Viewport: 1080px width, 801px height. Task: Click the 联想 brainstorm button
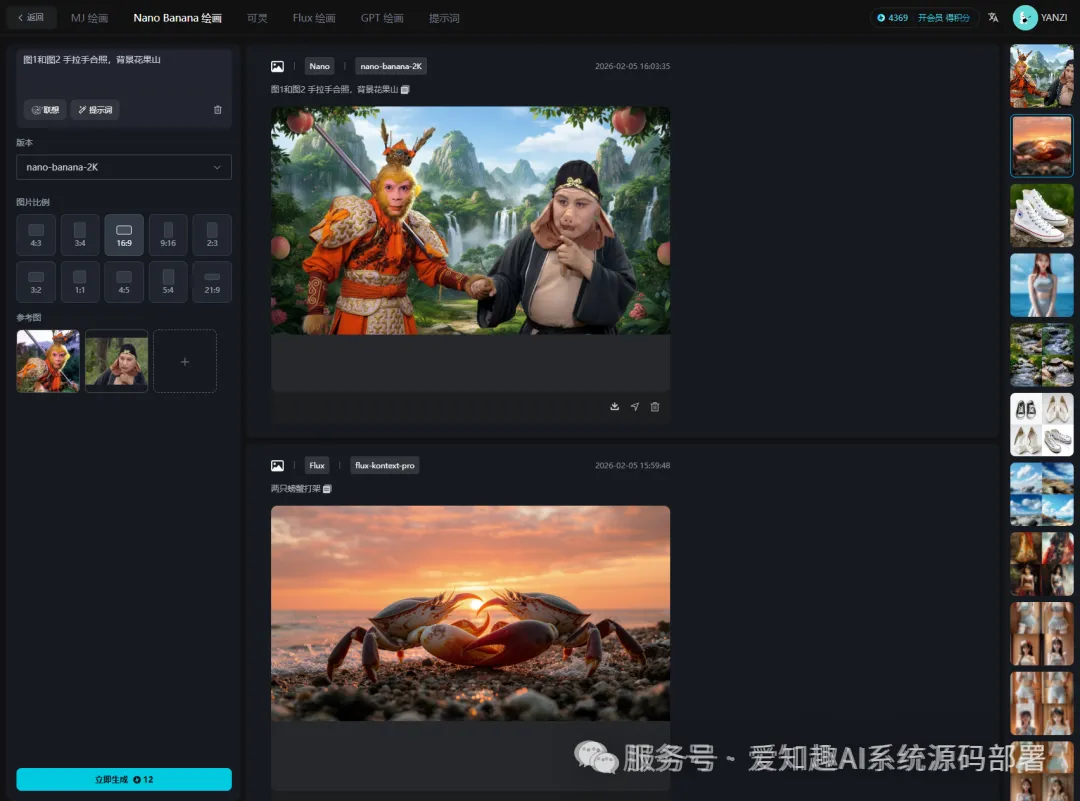point(45,110)
